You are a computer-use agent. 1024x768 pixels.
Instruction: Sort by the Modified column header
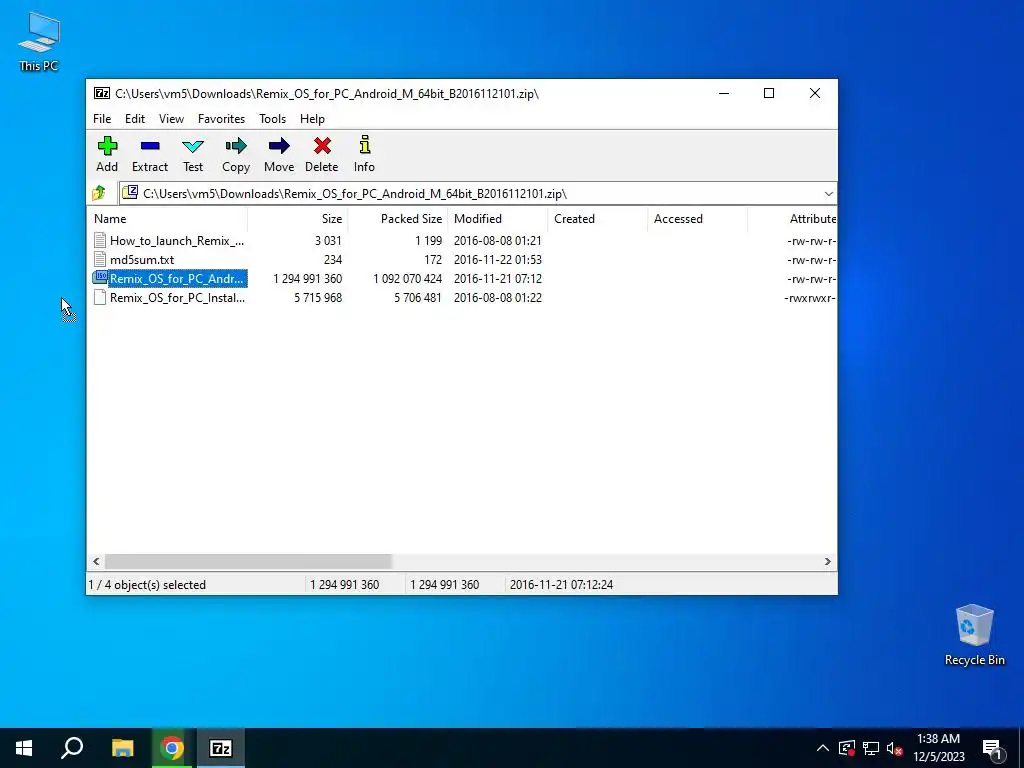[x=498, y=219]
